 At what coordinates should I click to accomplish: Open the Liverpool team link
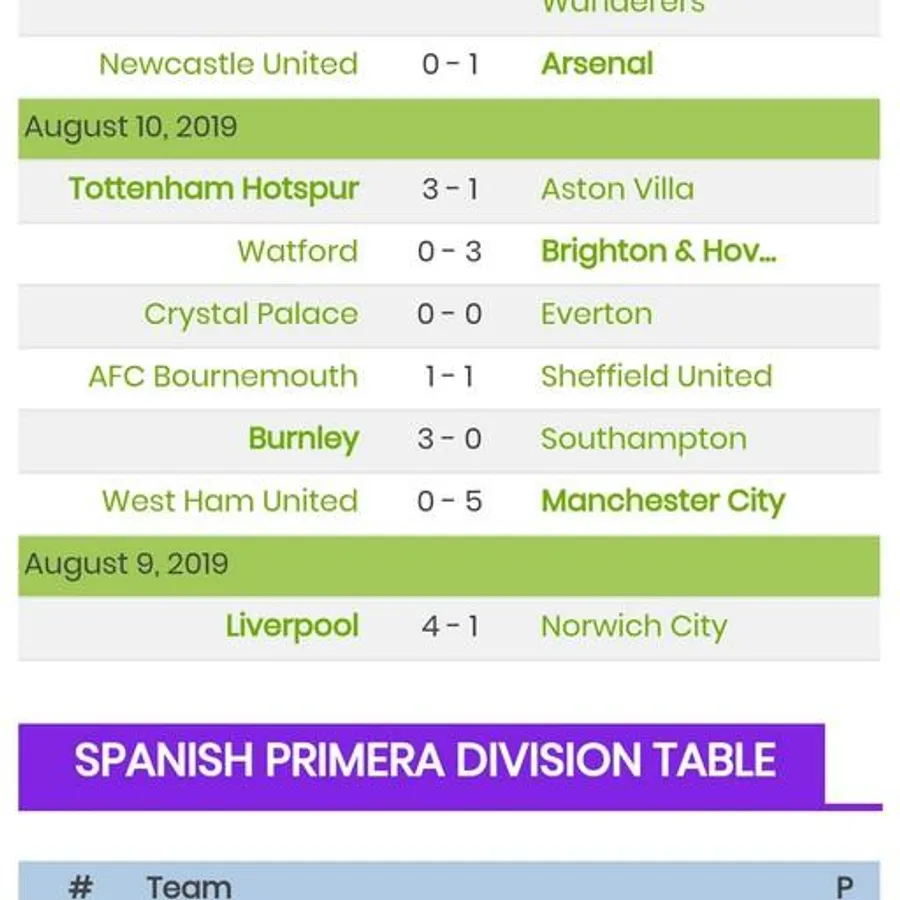pos(291,626)
